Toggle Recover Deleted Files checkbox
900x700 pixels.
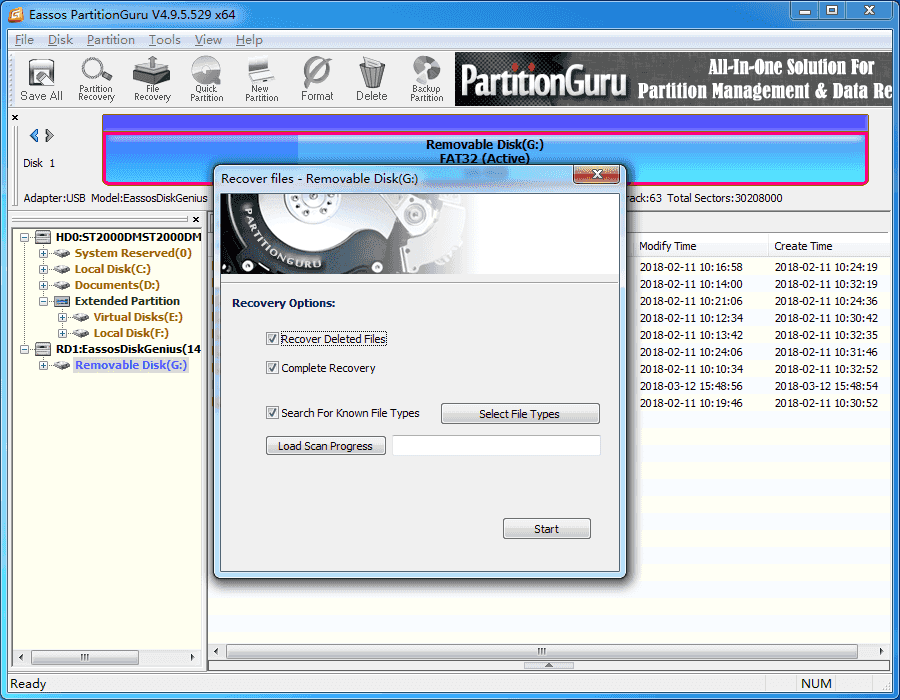[272, 339]
